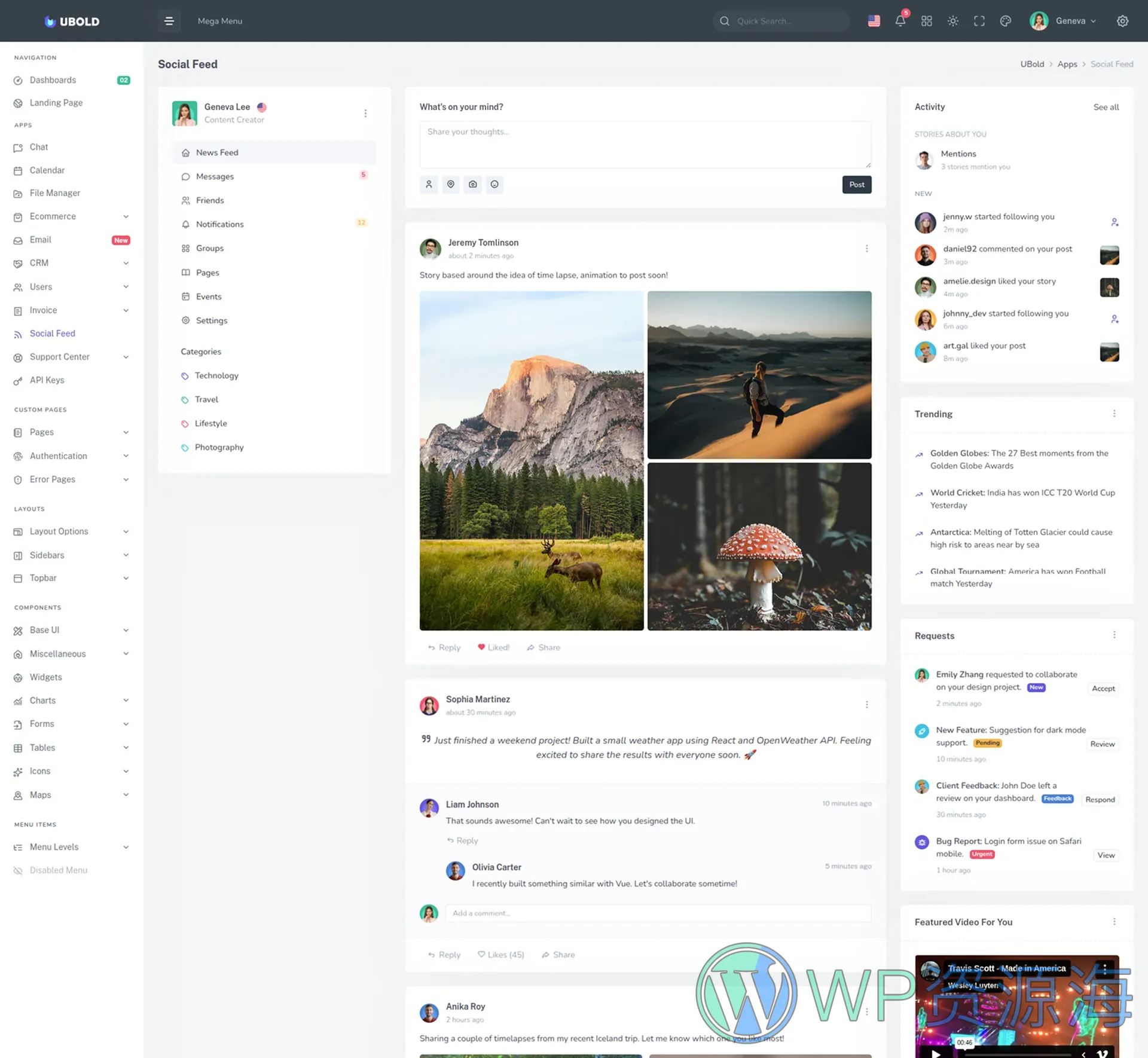Open the Mega Menu
Screen dimensions: 1148x1058
219,21
